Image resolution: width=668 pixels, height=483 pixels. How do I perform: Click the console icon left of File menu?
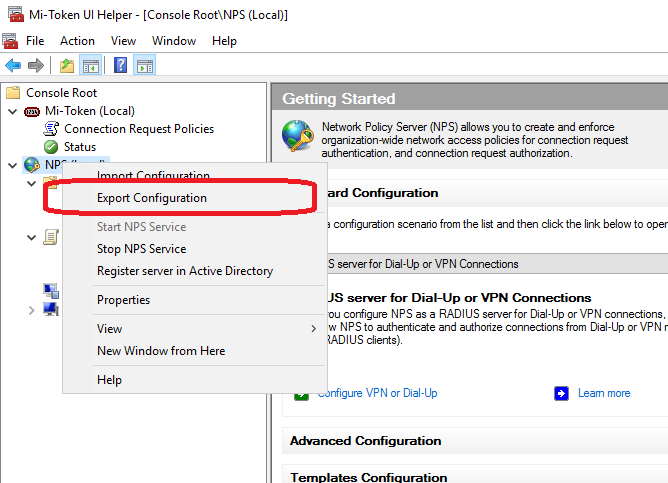tap(10, 41)
